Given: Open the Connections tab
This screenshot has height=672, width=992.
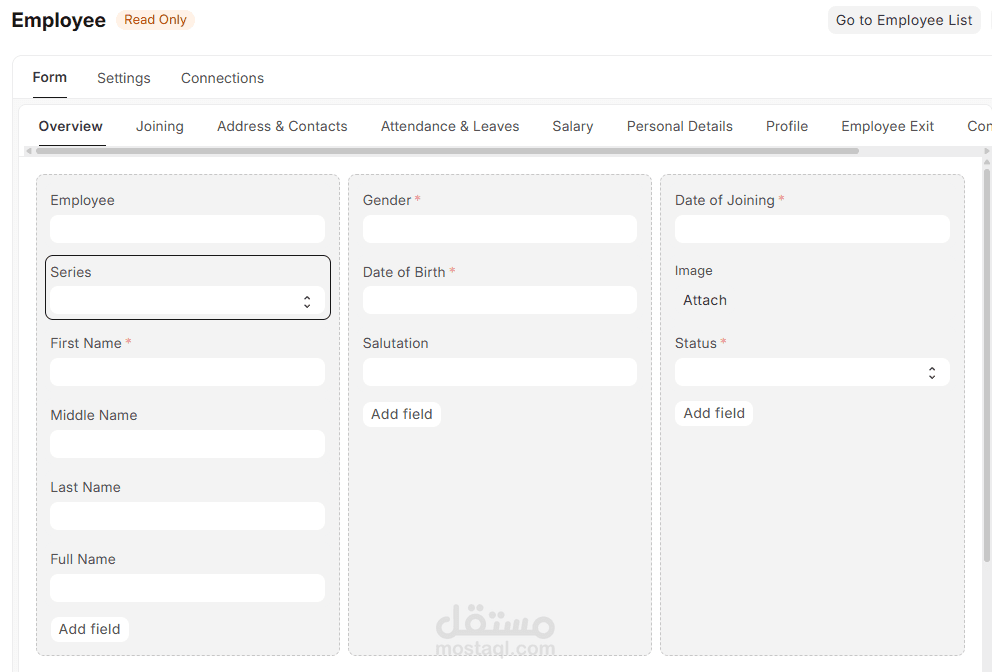Looking at the screenshot, I should click(x=222, y=78).
